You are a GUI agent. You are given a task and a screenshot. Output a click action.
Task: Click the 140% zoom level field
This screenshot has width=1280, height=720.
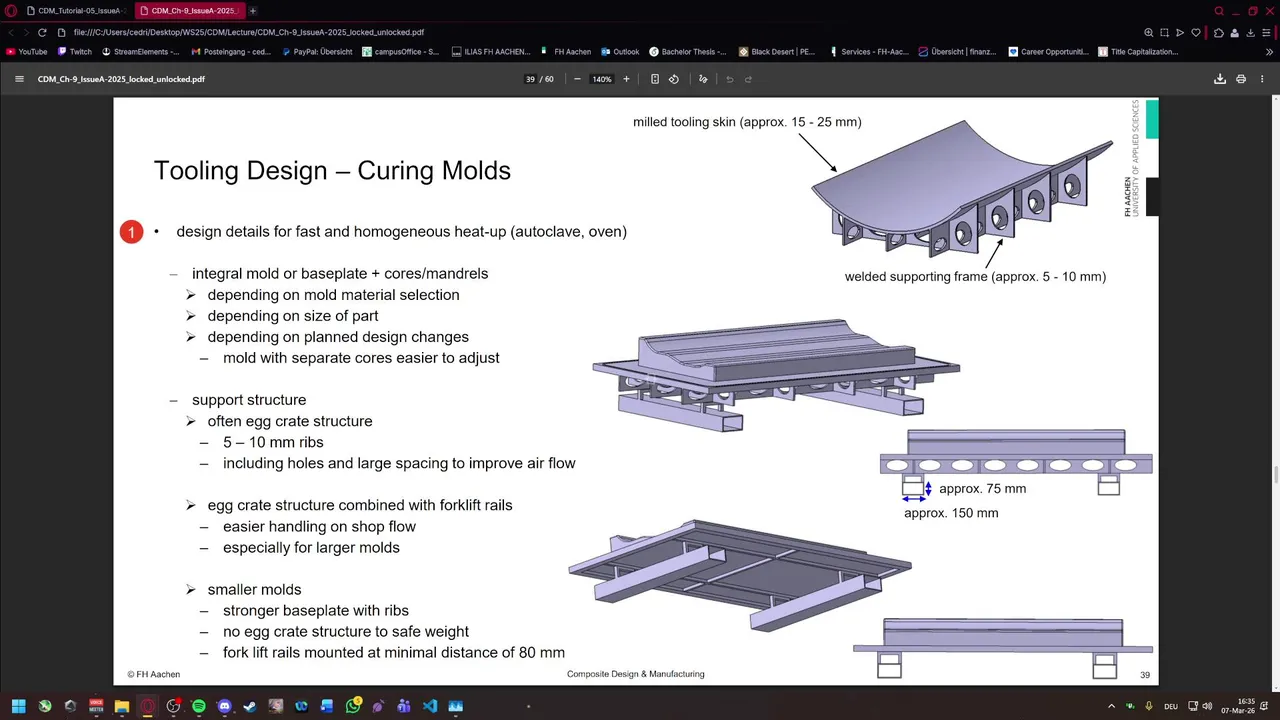tap(602, 79)
